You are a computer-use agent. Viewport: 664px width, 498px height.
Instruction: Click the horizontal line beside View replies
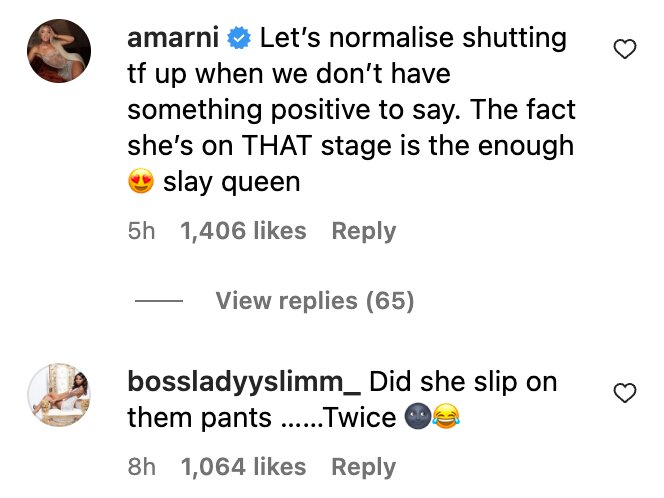158,301
